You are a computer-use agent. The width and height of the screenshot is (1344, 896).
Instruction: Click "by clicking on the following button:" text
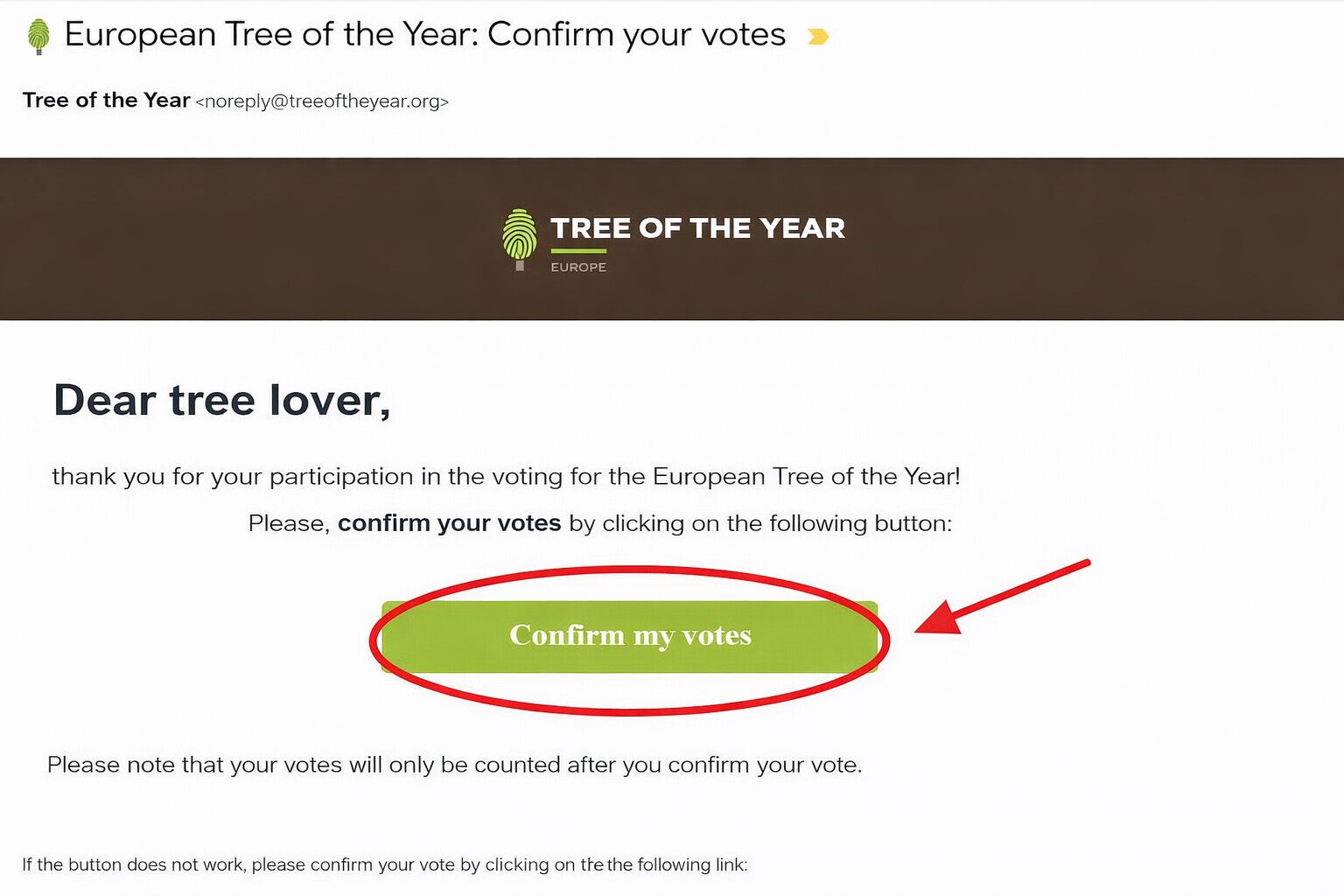[x=759, y=523]
